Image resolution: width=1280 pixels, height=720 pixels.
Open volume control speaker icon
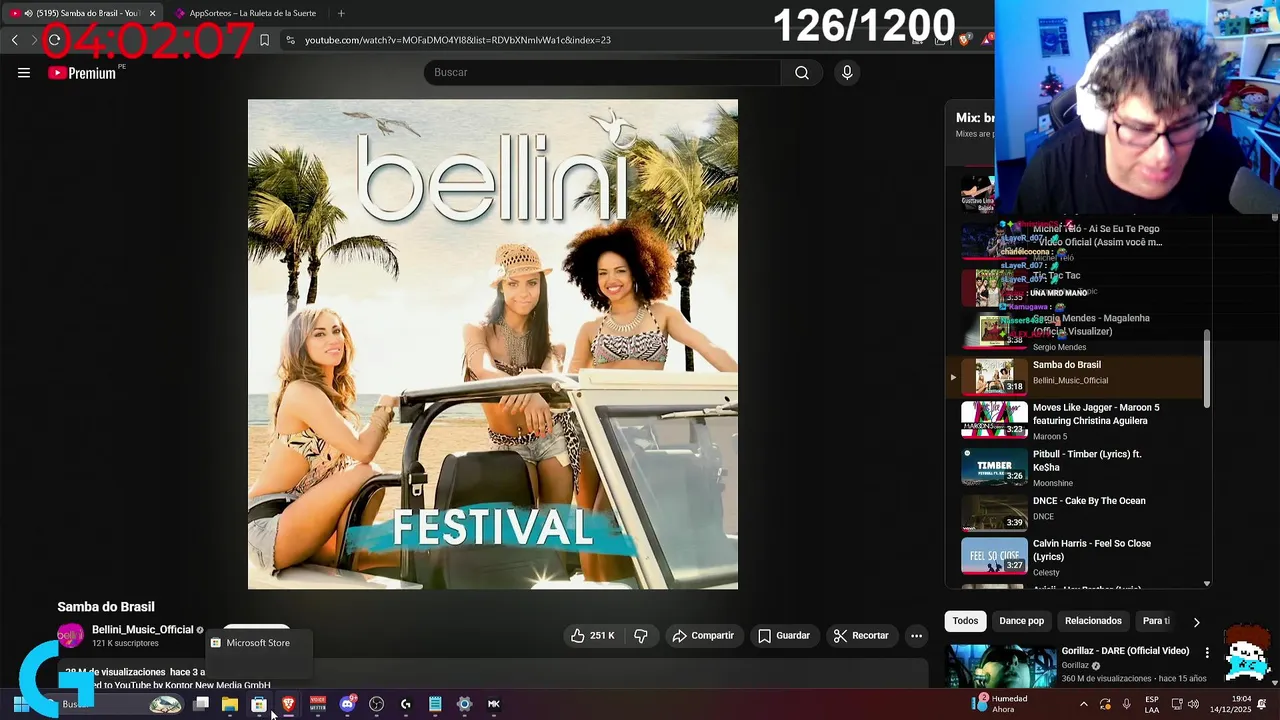tap(1193, 704)
